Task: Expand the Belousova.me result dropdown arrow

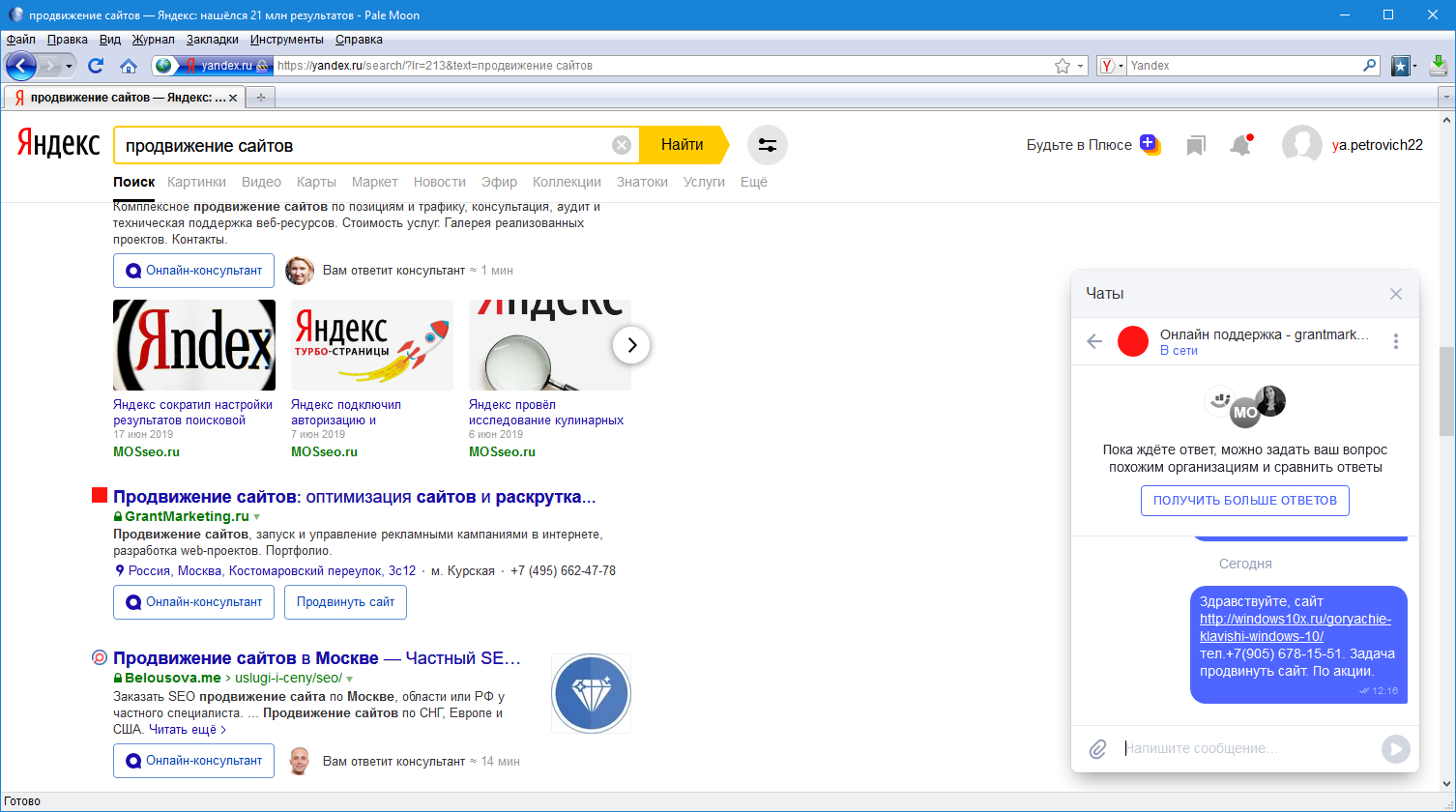Action: [349, 679]
